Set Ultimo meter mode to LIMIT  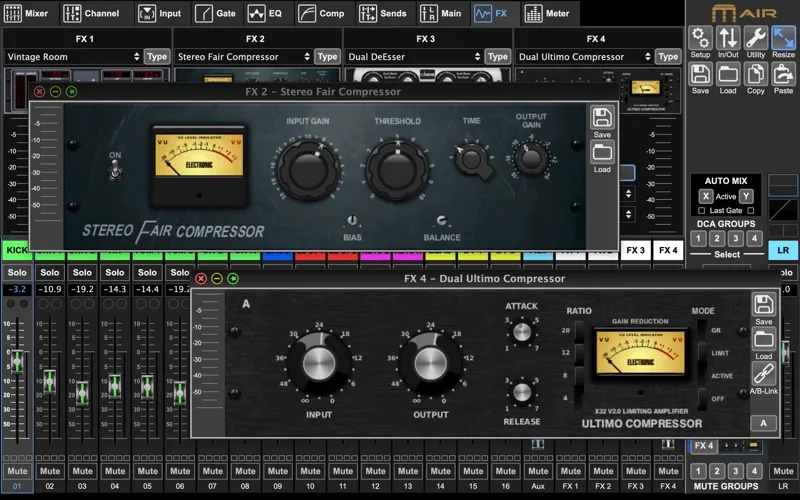click(x=703, y=353)
